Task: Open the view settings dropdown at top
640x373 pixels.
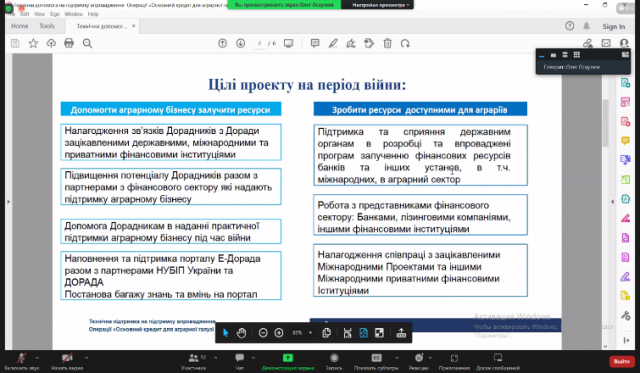Action: (x=380, y=5)
